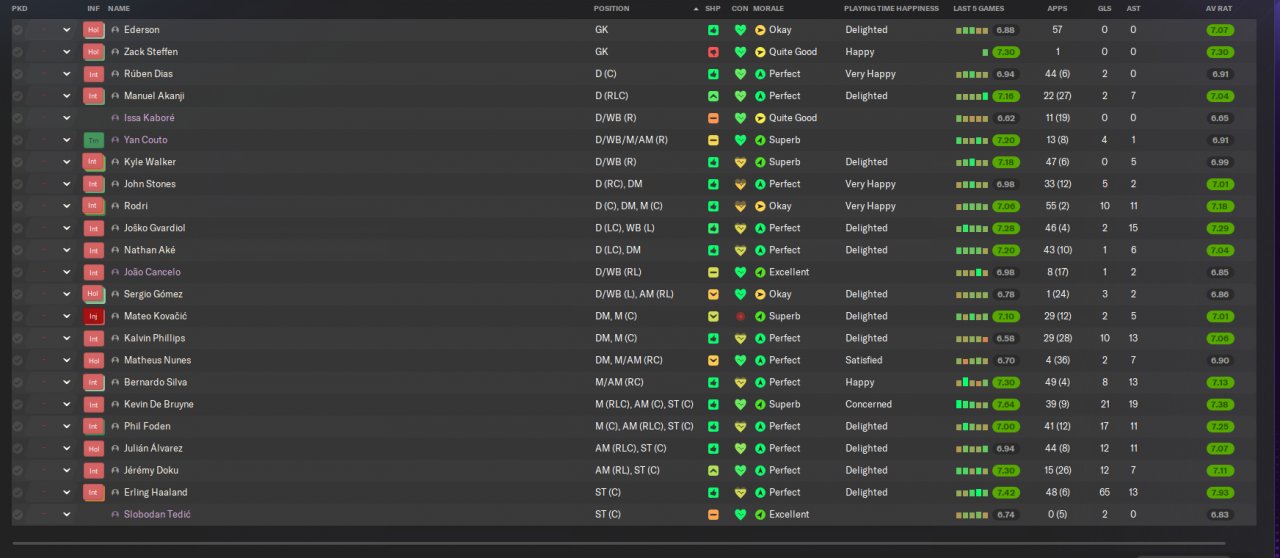Sort by the MORALE column header
The height and width of the screenshot is (558, 1280).
769,8
